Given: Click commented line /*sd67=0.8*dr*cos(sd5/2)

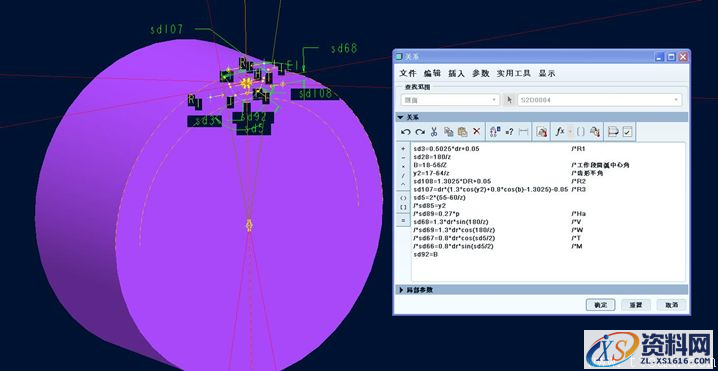Looking at the screenshot, I should tap(454, 238).
